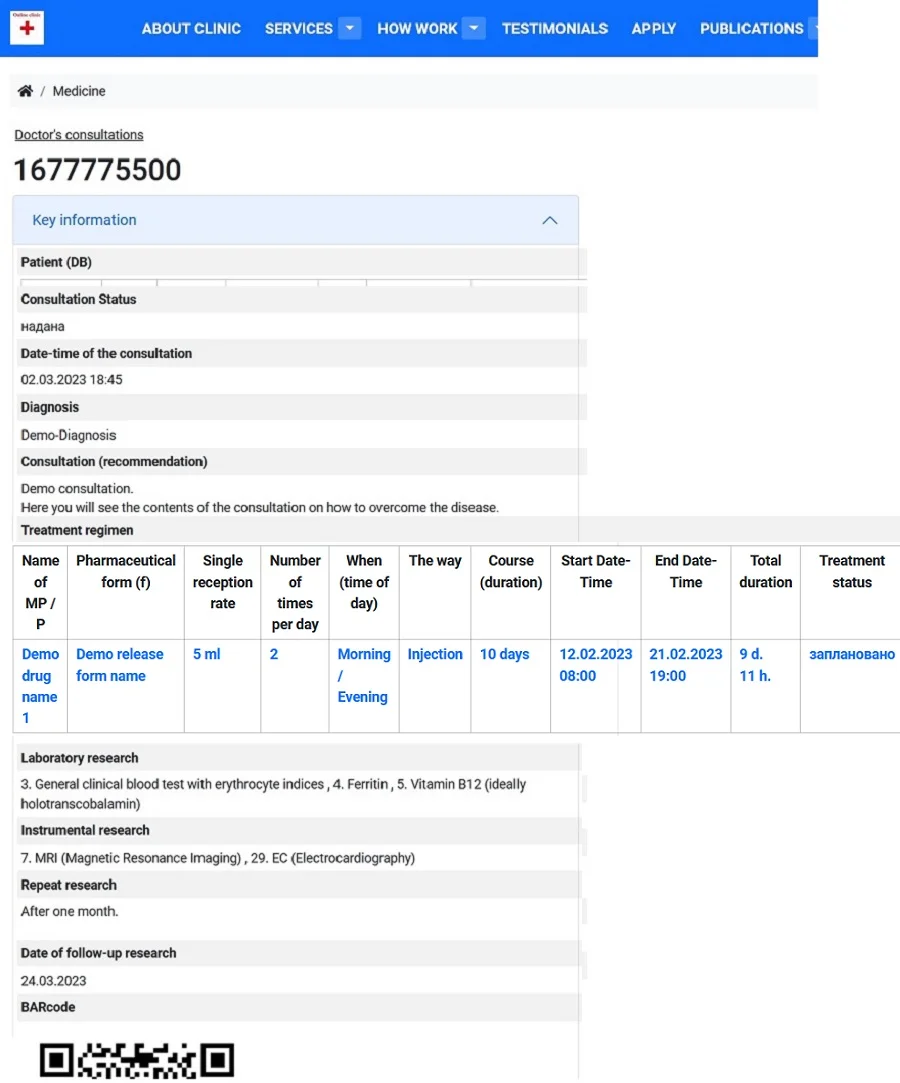Open the TESTIMONIALS menu item

(555, 28)
